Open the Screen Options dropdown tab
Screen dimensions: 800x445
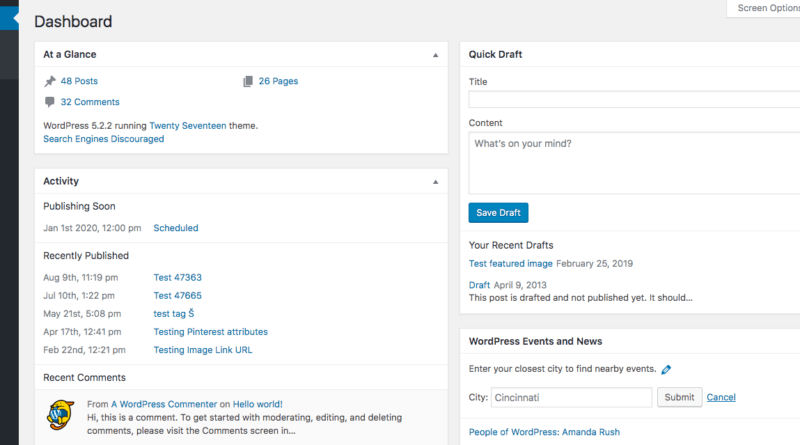click(x=765, y=8)
